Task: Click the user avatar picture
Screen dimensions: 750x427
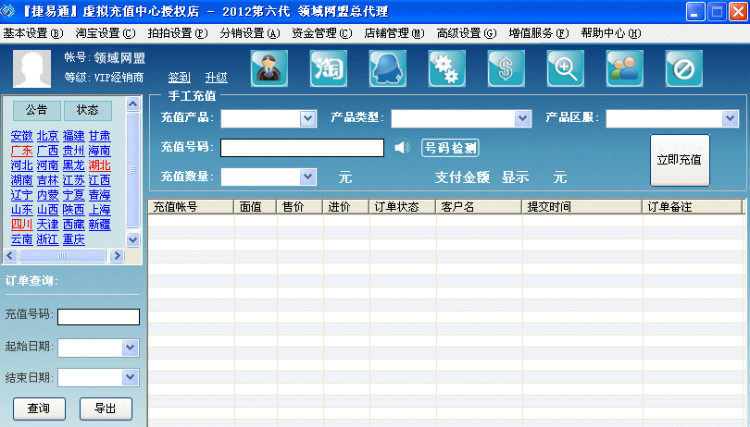Action: point(32,69)
